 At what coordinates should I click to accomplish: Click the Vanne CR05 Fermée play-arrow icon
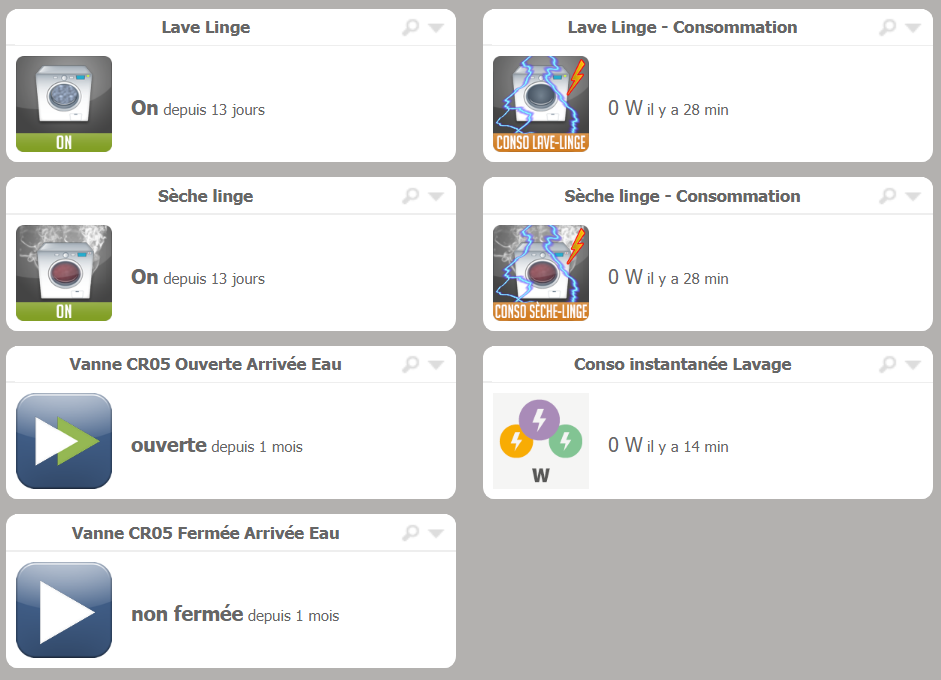[64, 610]
